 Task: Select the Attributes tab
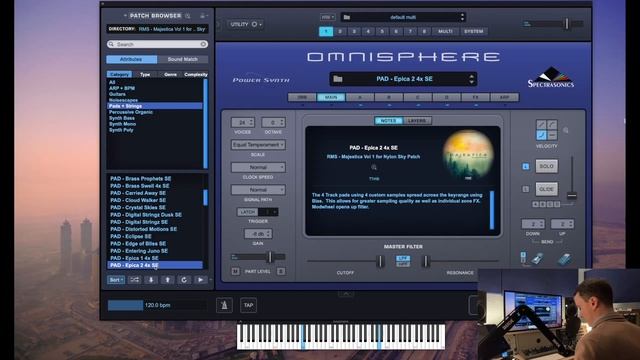[x=131, y=59]
